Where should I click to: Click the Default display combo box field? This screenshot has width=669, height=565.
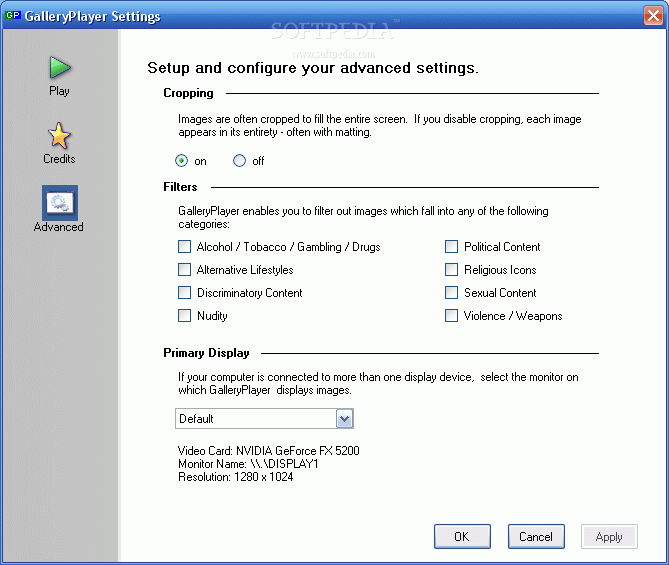pyautogui.click(x=264, y=419)
